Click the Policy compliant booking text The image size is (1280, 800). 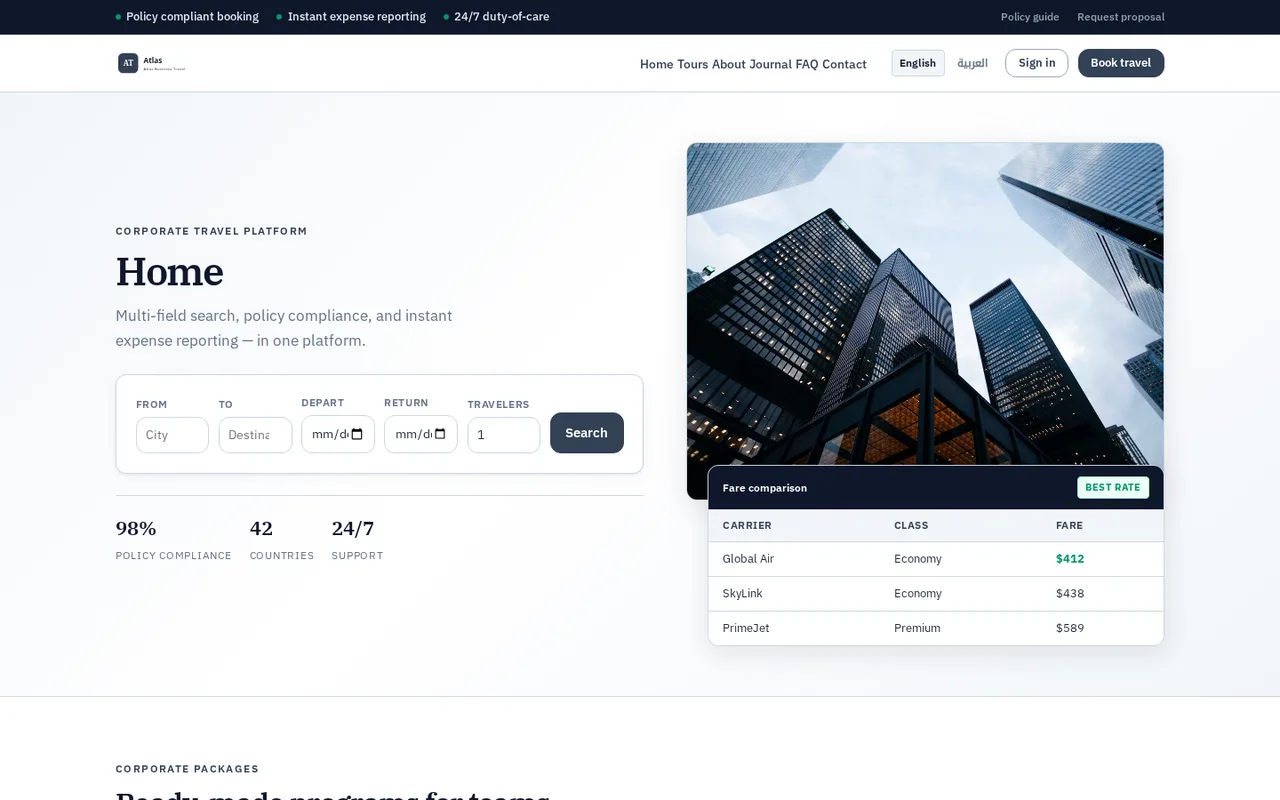192,17
